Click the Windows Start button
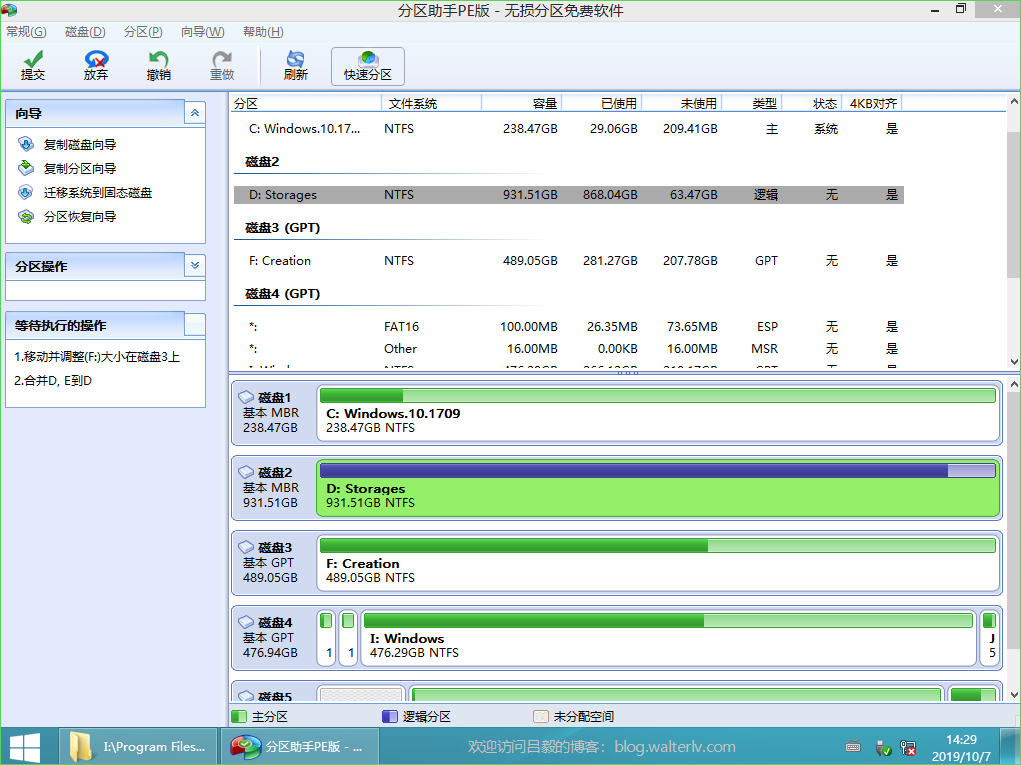1021x765 pixels. tap(25, 746)
